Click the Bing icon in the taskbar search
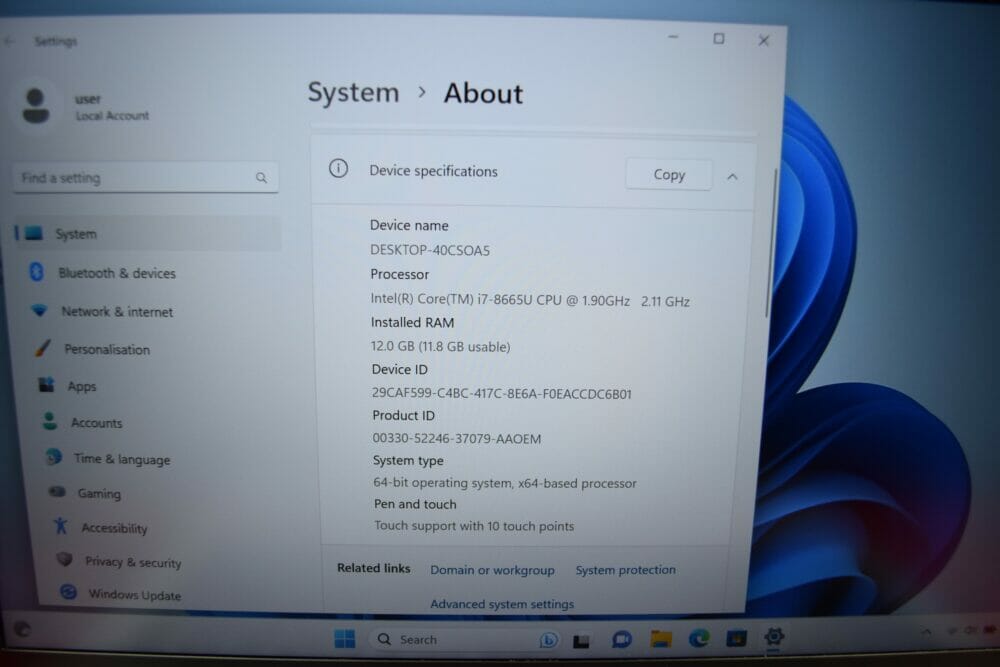This screenshot has height=667, width=1000. tap(548, 640)
